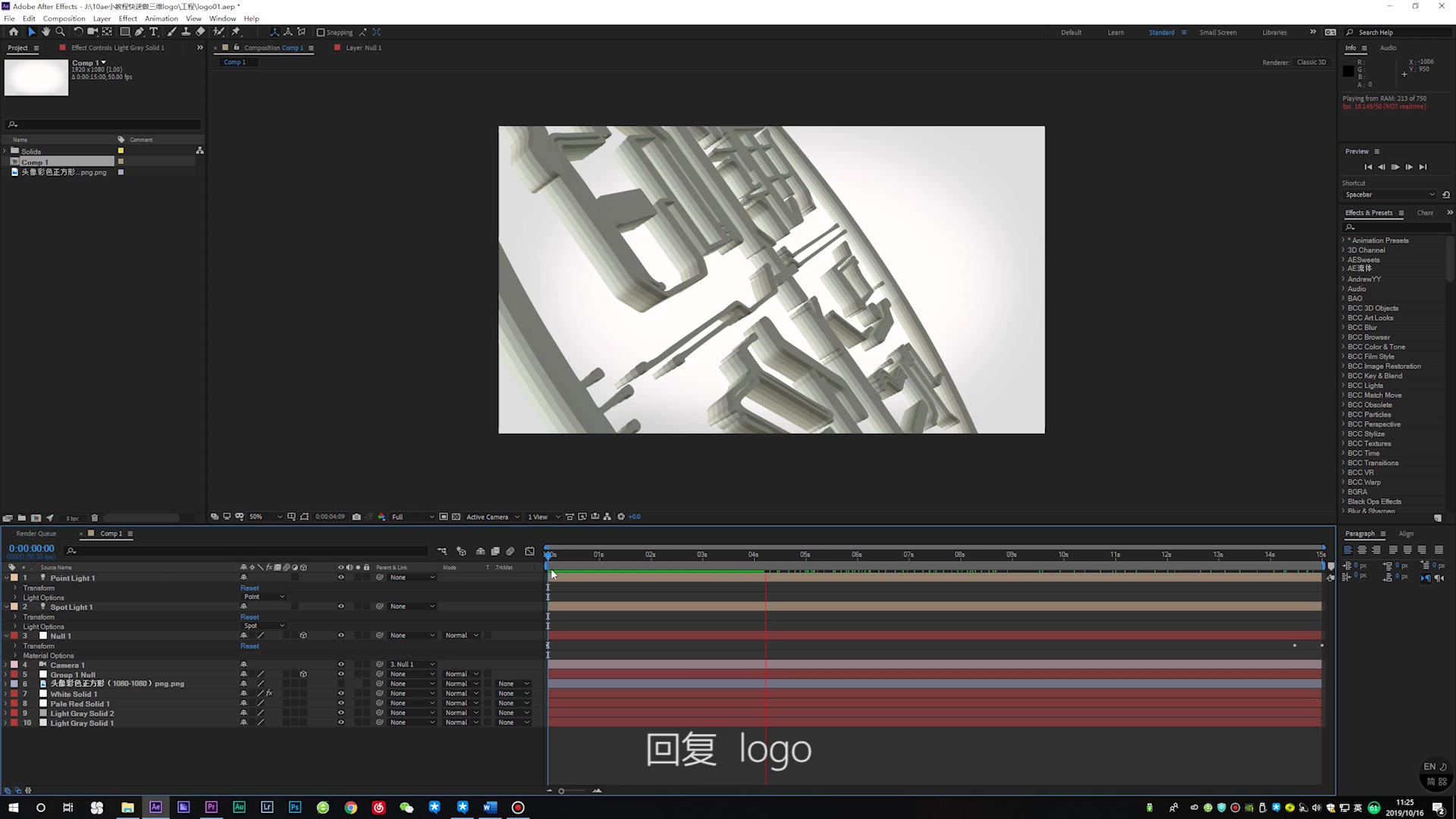Toggle Snapping in the toolbar
The width and height of the screenshot is (1456, 819).
pyautogui.click(x=322, y=33)
